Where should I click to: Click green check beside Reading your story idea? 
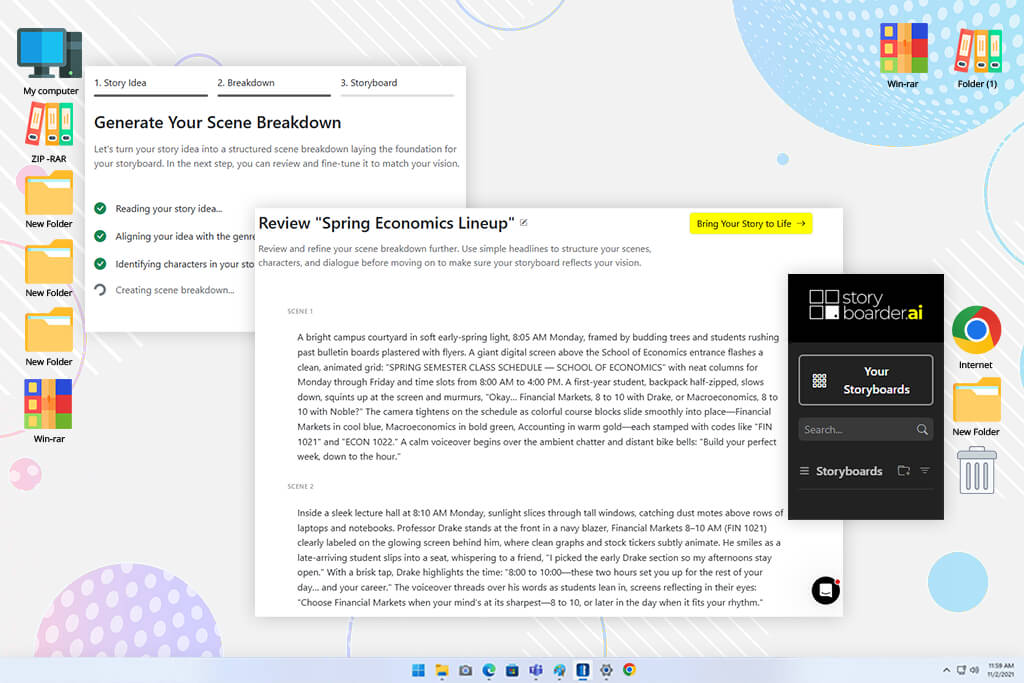tap(100, 208)
